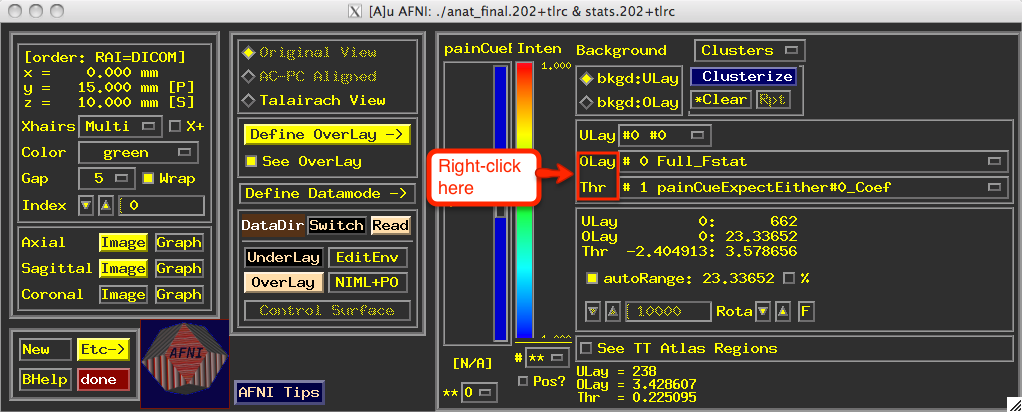Click the OverLay chooser button
The height and width of the screenshot is (412, 1022).
tap(284, 283)
